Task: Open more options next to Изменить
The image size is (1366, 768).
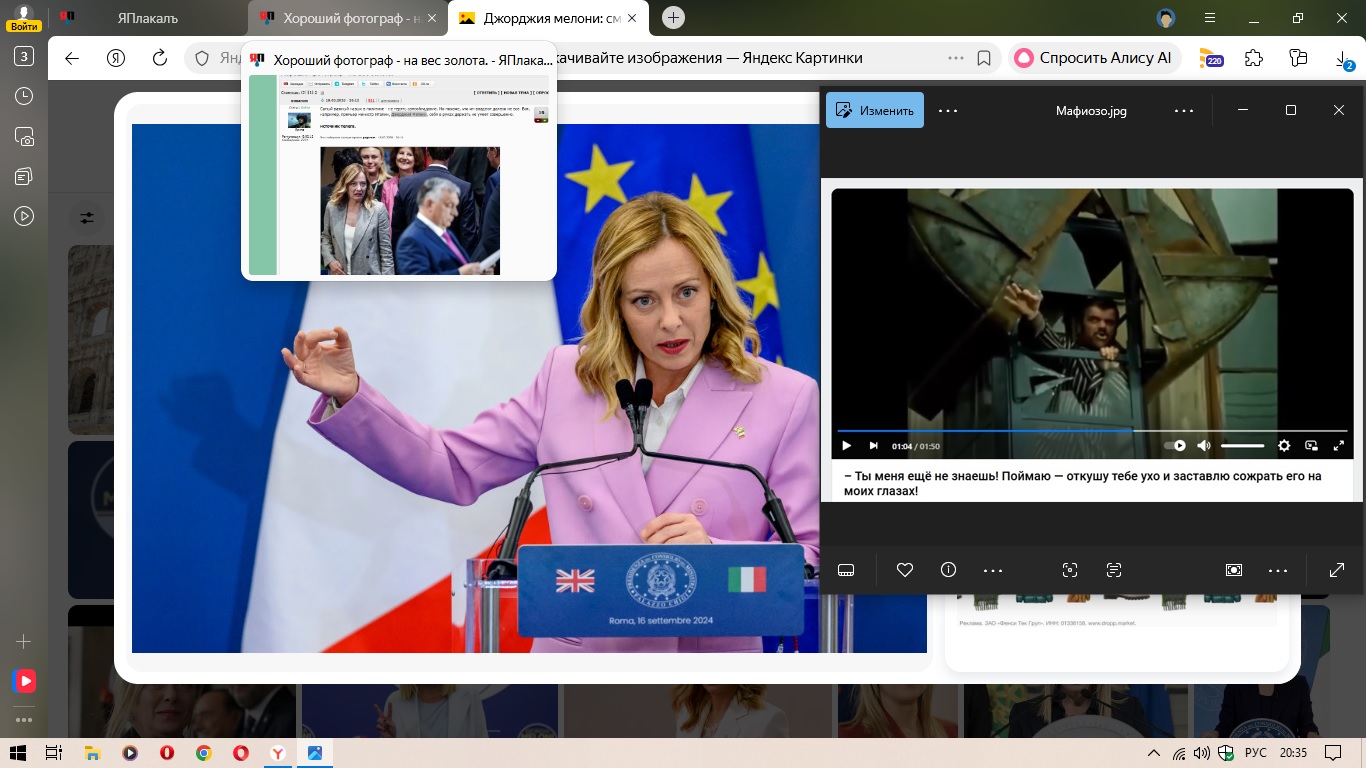Action: point(948,110)
